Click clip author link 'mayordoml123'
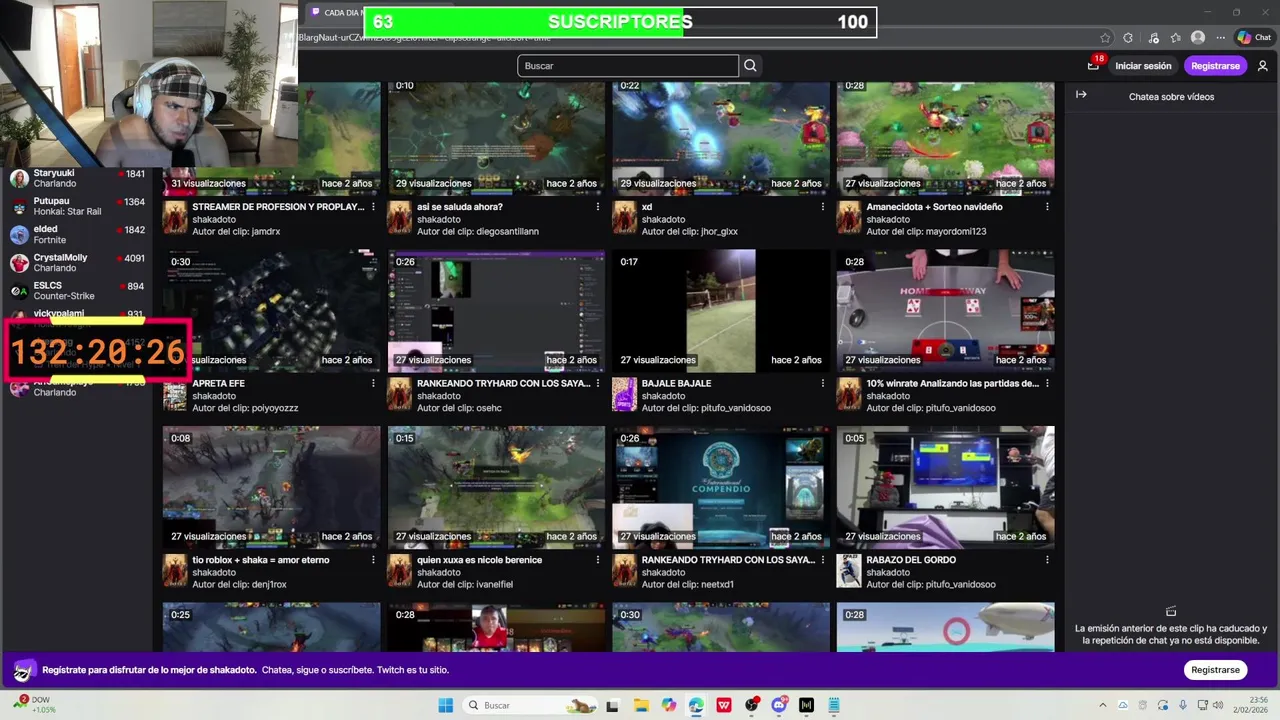1280x720 pixels. click(x=952, y=231)
